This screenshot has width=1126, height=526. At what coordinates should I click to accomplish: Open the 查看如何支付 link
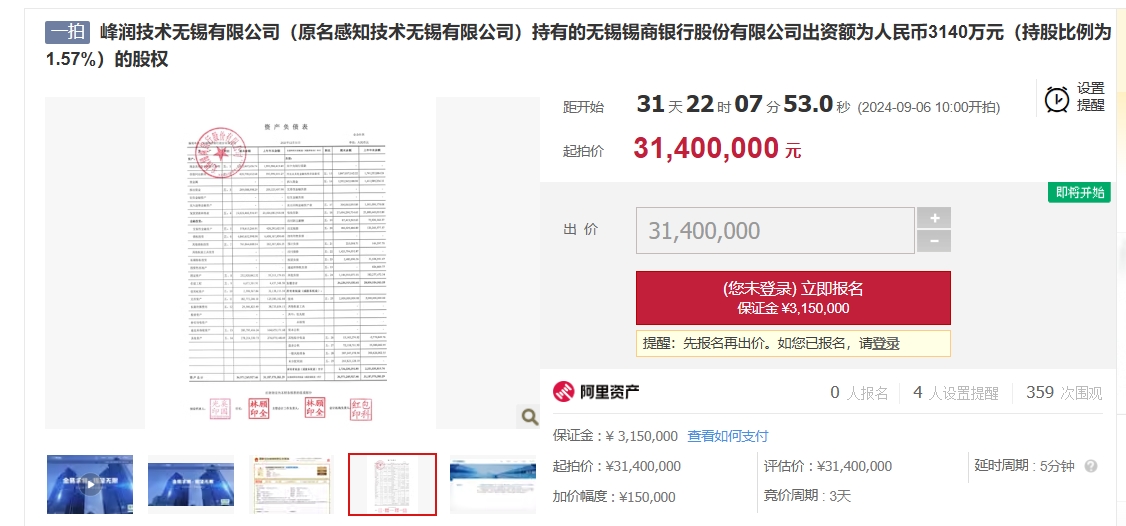(x=727, y=435)
